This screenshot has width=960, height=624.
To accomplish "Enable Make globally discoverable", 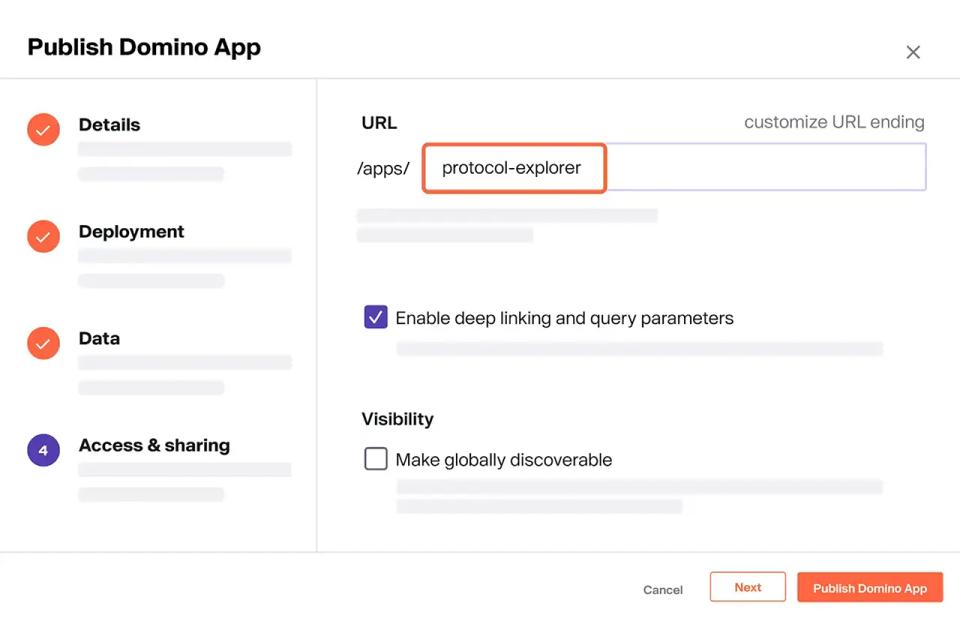I will [376, 459].
